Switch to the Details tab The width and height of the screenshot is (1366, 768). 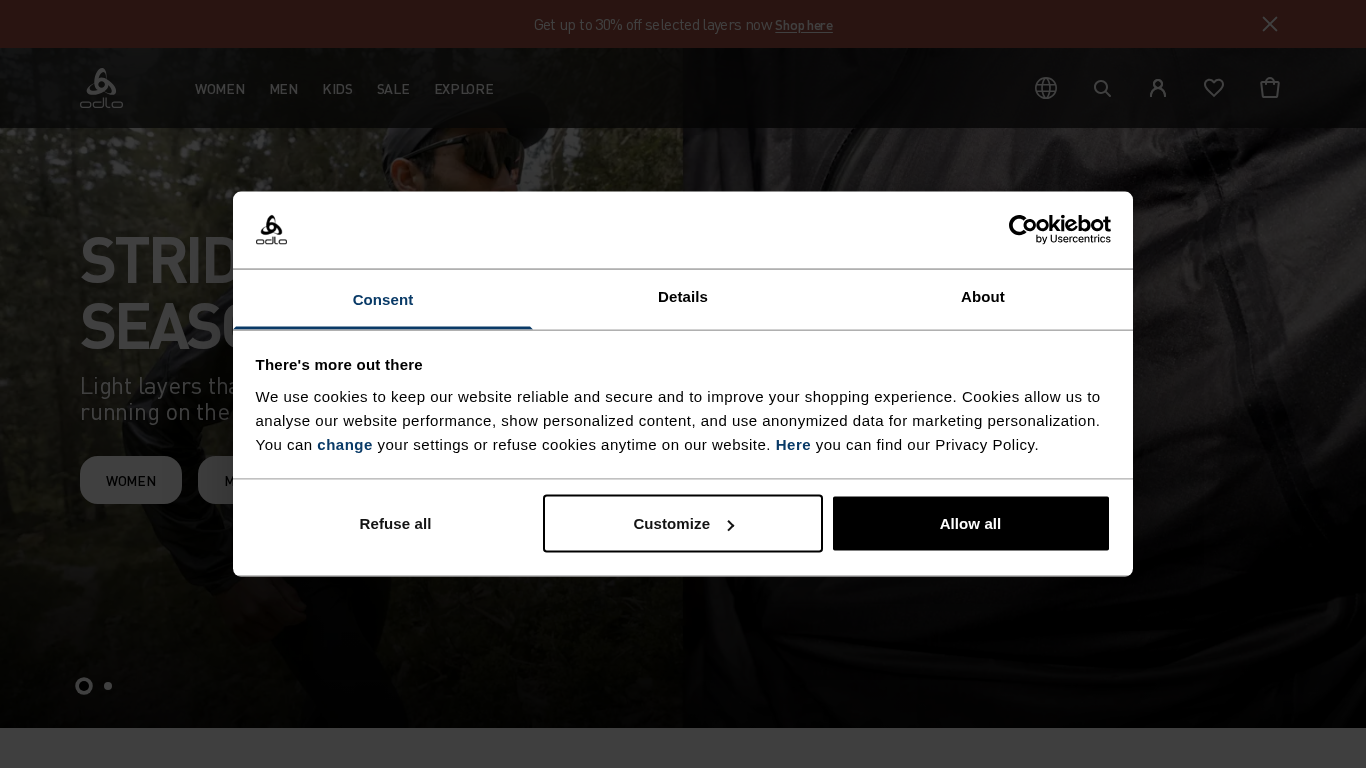tap(683, 297)
